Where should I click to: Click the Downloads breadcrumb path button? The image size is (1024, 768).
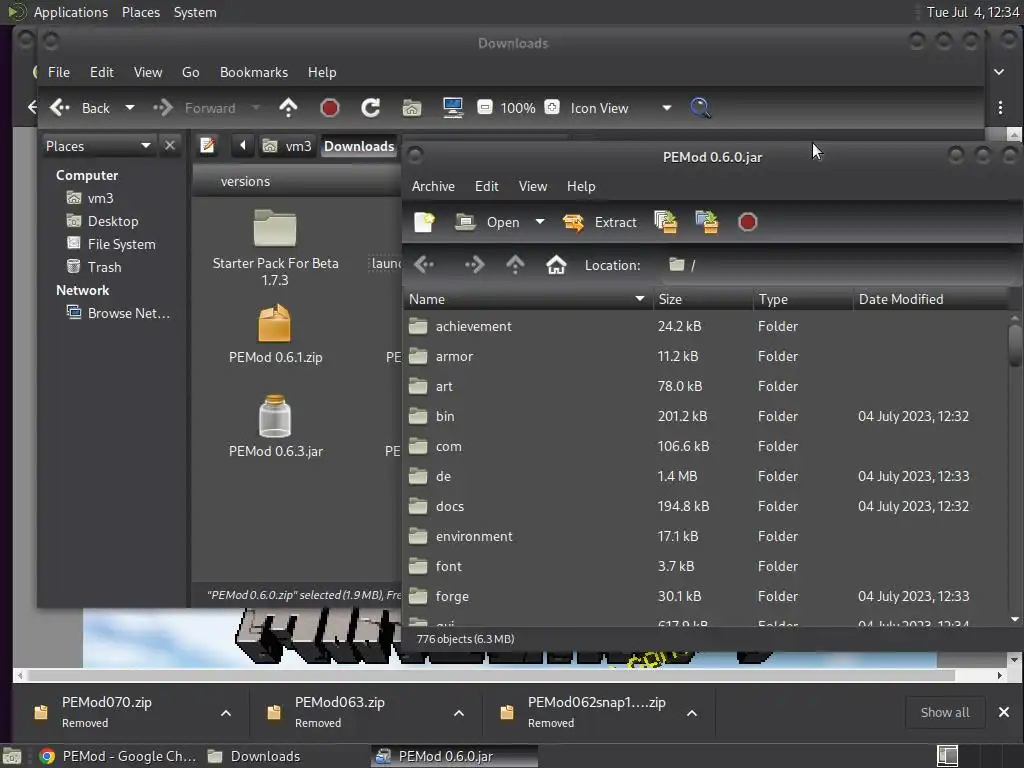pyautogui.click(x=359, y=146)
